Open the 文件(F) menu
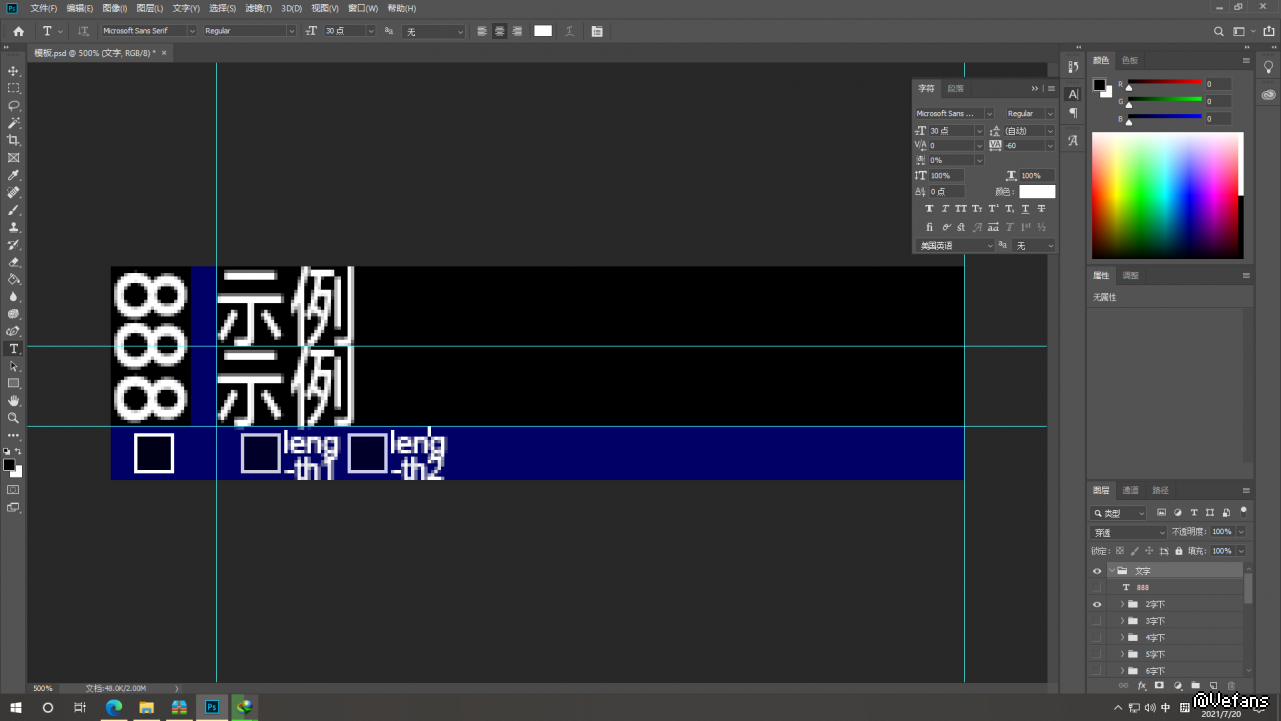Image resolution: width=1281 pixels, height=721 pixels. pos(44,8)
